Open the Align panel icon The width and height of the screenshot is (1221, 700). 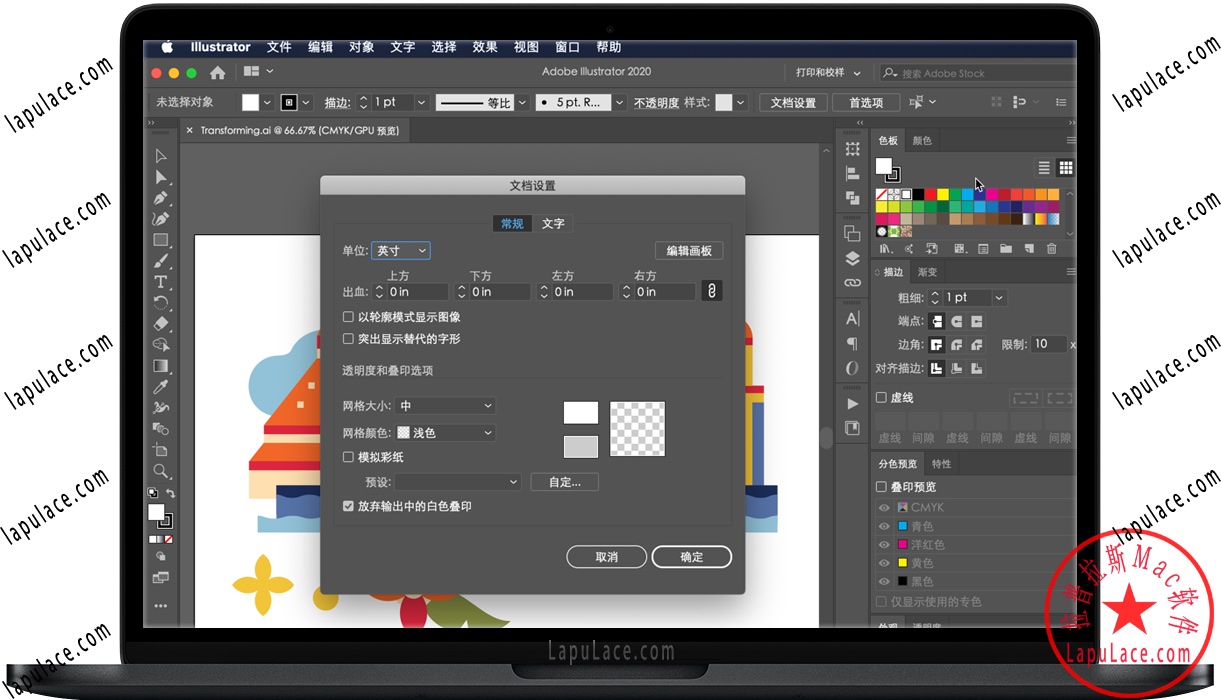(x=852, y=174)
